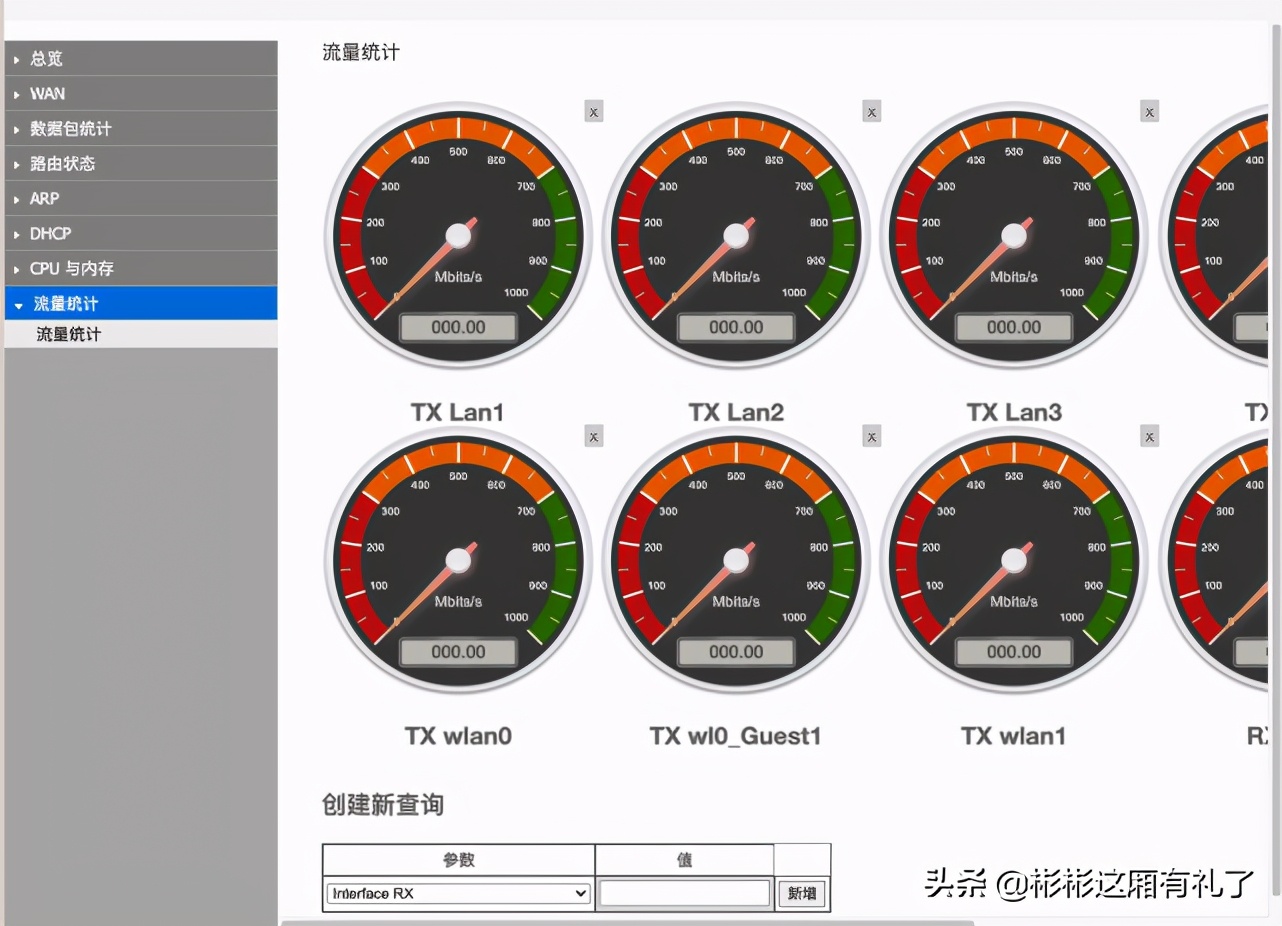Collapse the highlighted 流量统计 section

[141, 303]
